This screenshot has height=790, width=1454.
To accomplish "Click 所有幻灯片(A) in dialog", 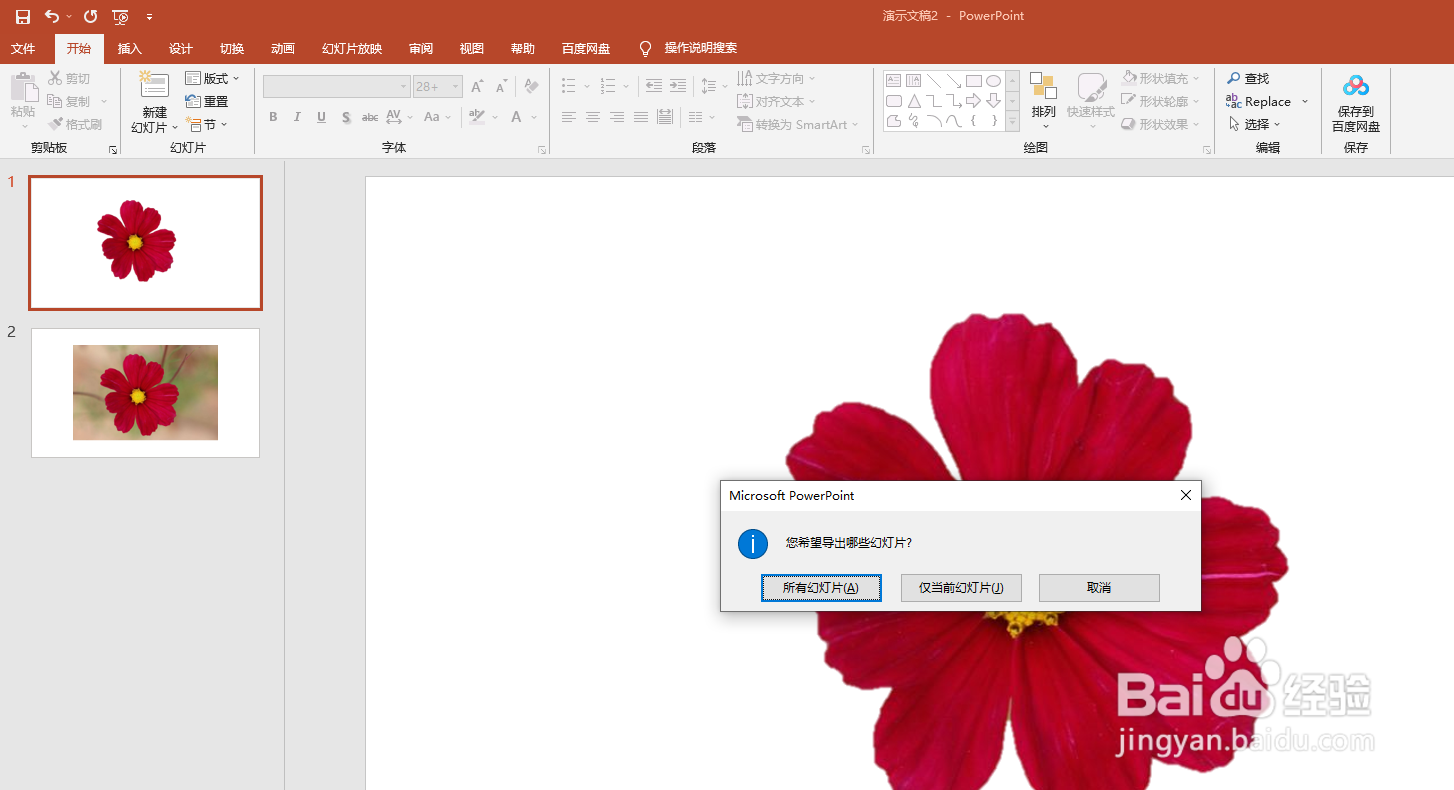I will pyautogui.click(x=821, y=588).
